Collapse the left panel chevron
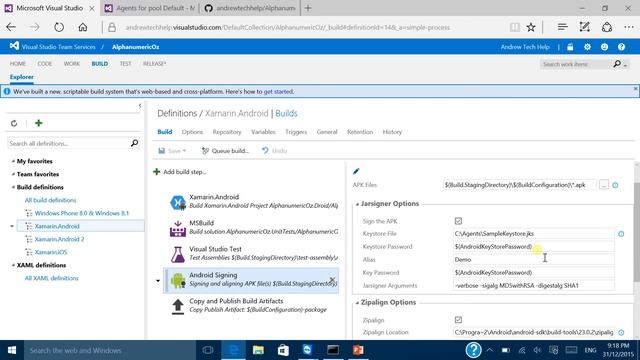The width and height of the screenshot is (640, 360). pyautogui.click(x=140, y=106)
